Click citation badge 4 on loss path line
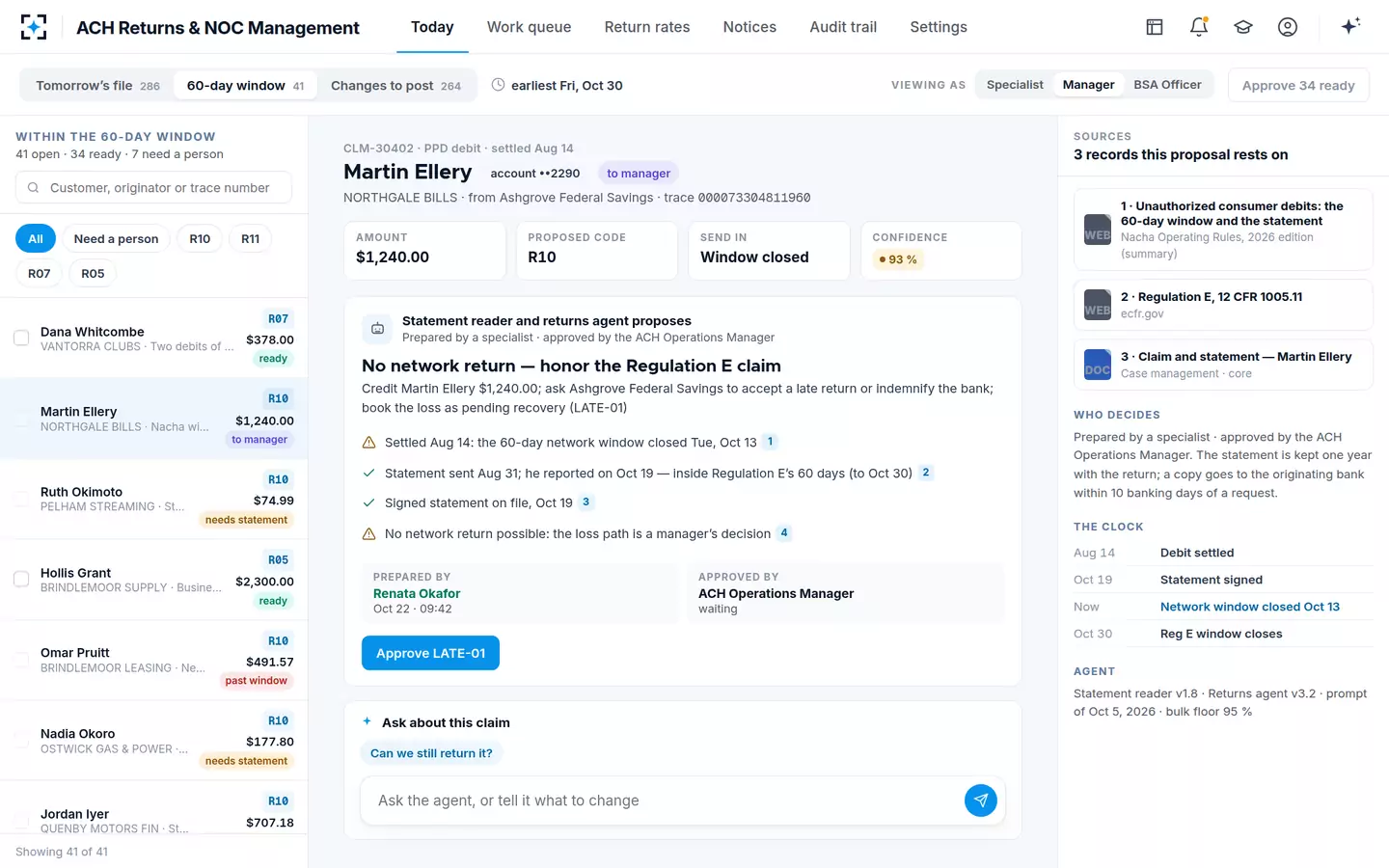 pos(784,532)
